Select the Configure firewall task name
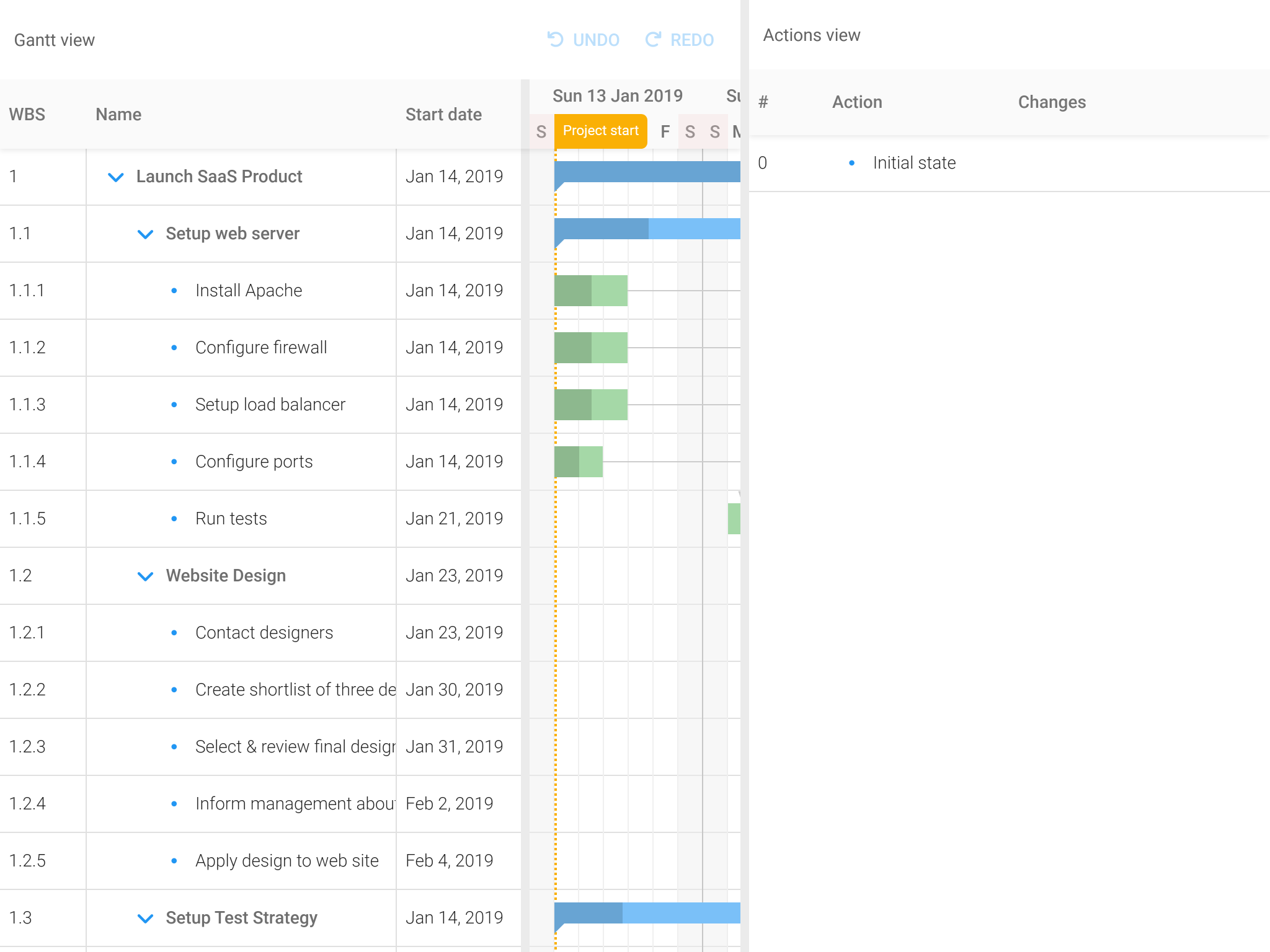Viewport: 1270px width, 952px height. coord(261,348)
